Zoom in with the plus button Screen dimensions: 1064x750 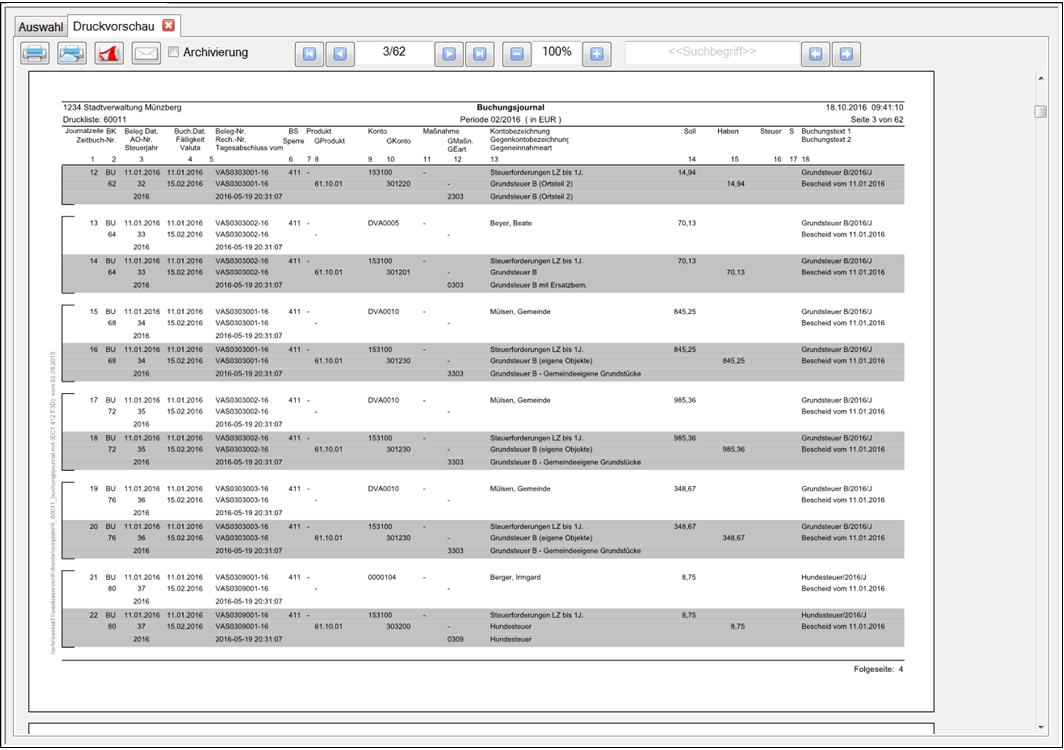click(x=597, y=54)
